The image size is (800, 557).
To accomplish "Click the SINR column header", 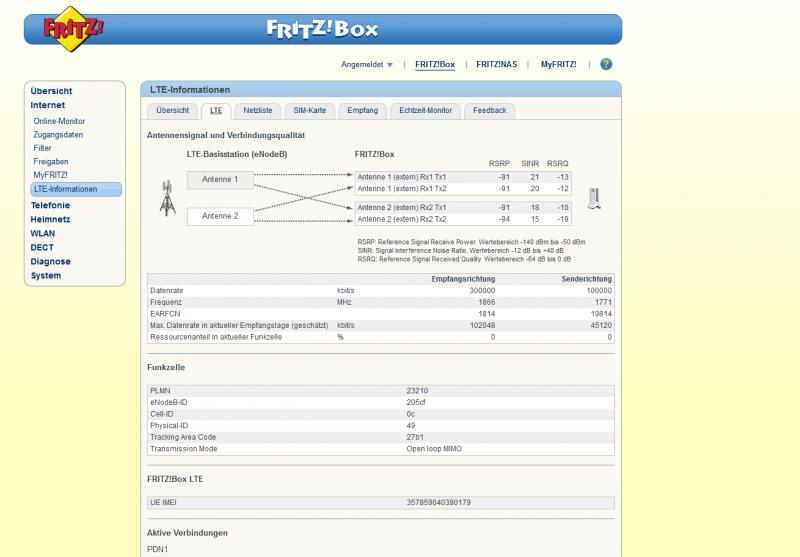I will click(x=530, y=163).
